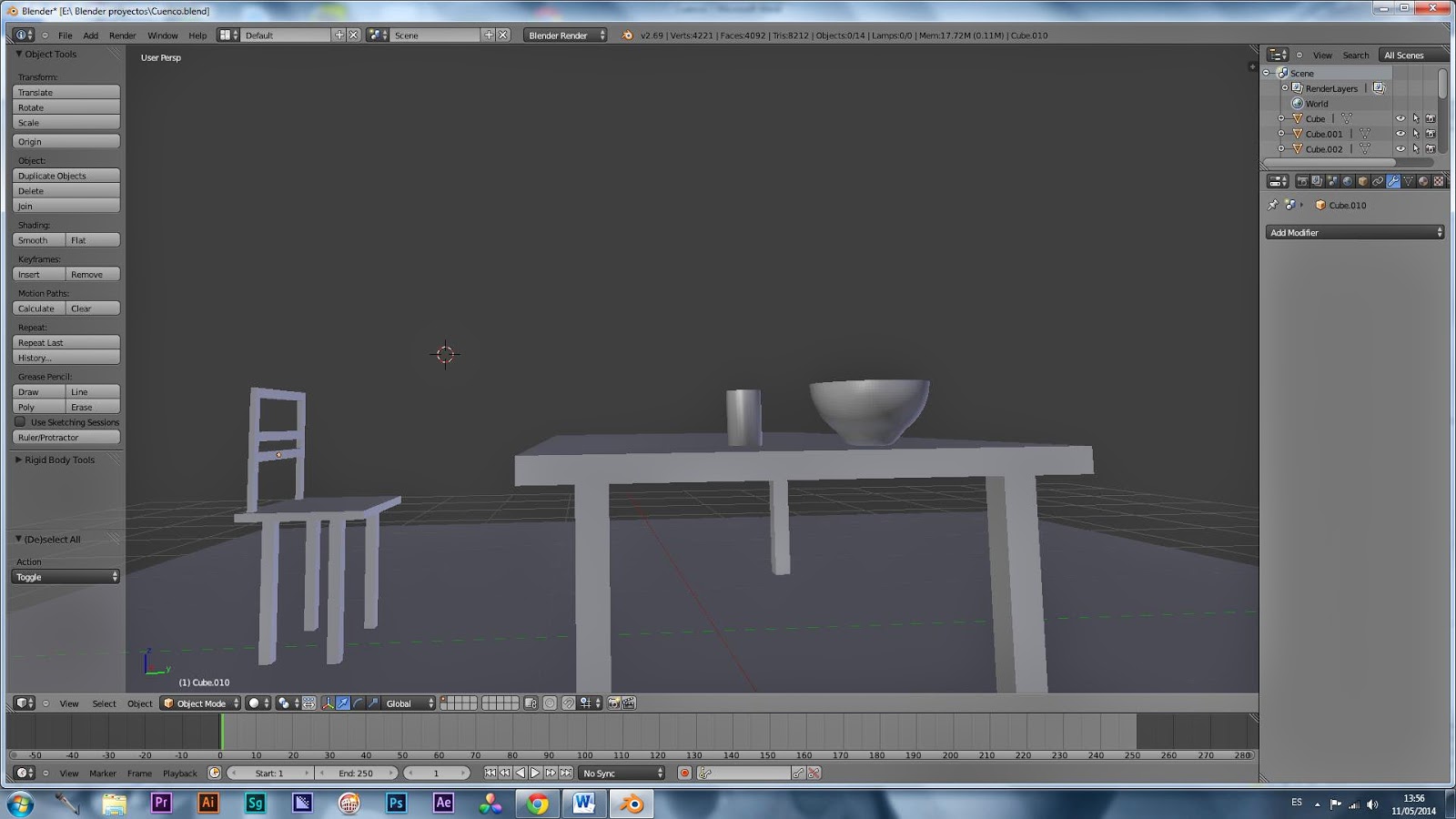This screenshot has width=1456, height=819.
Task: Open the Modifiers (wrench) properties tab
Action: tap(1394, 182)
